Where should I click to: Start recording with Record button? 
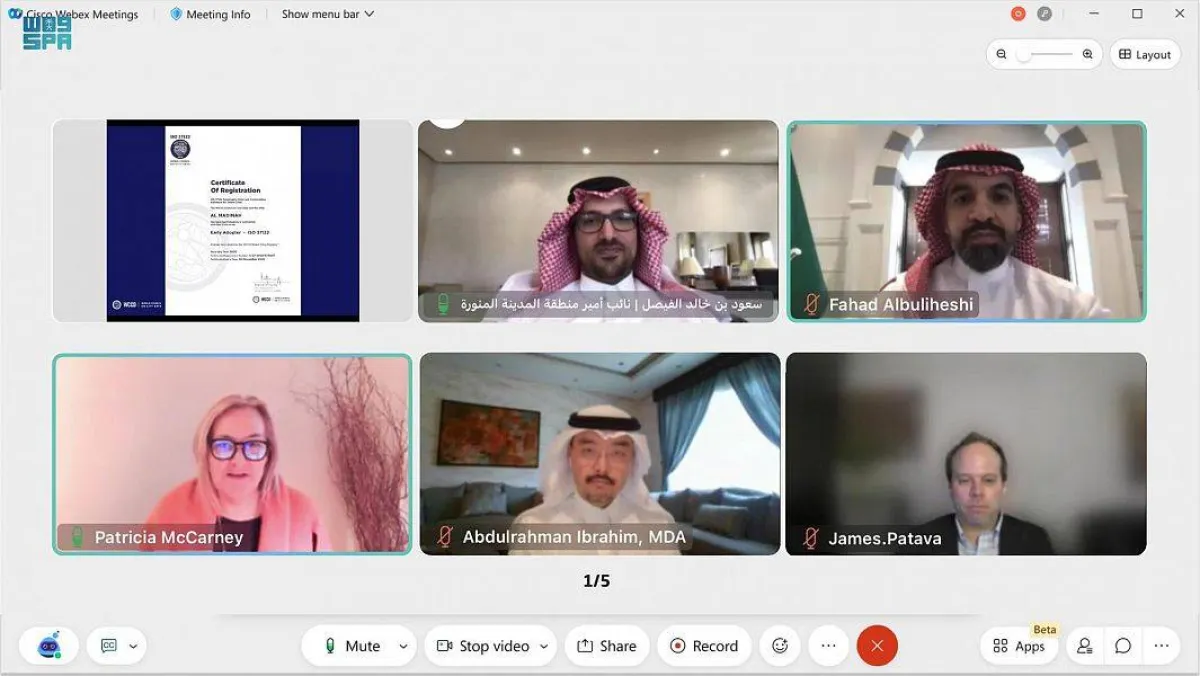(x=703, y=646)
